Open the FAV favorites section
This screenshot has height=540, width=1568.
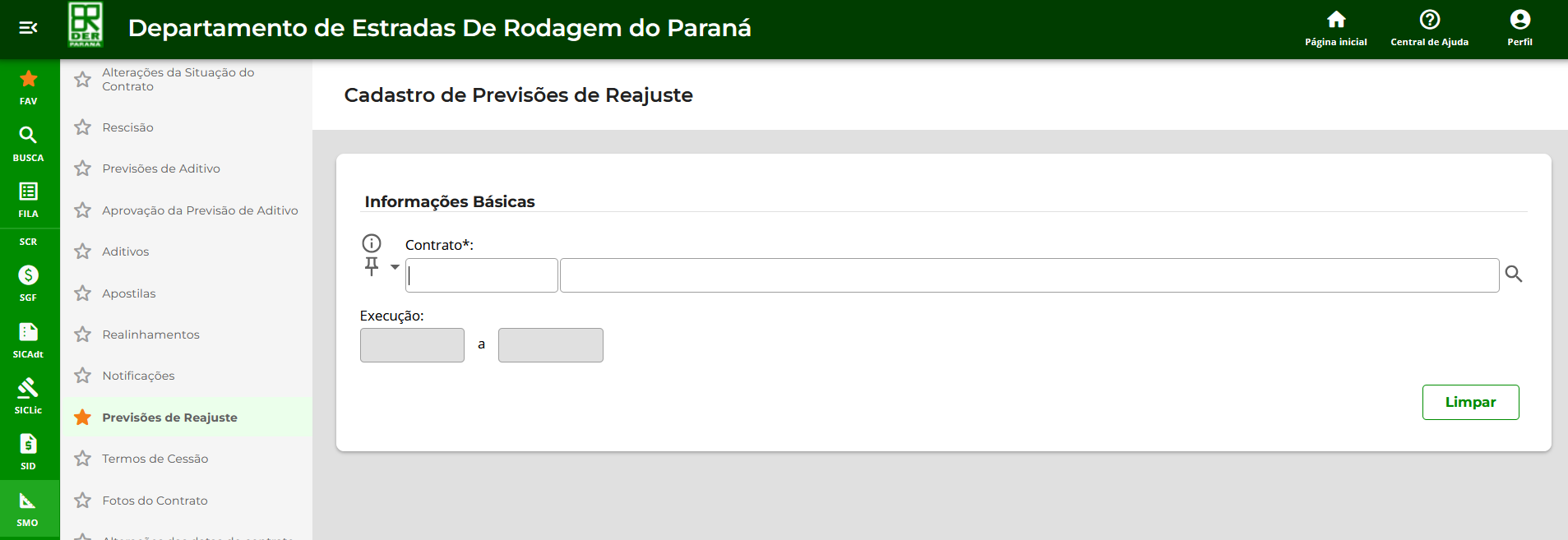pyautogui.click(x=29, y=87)
